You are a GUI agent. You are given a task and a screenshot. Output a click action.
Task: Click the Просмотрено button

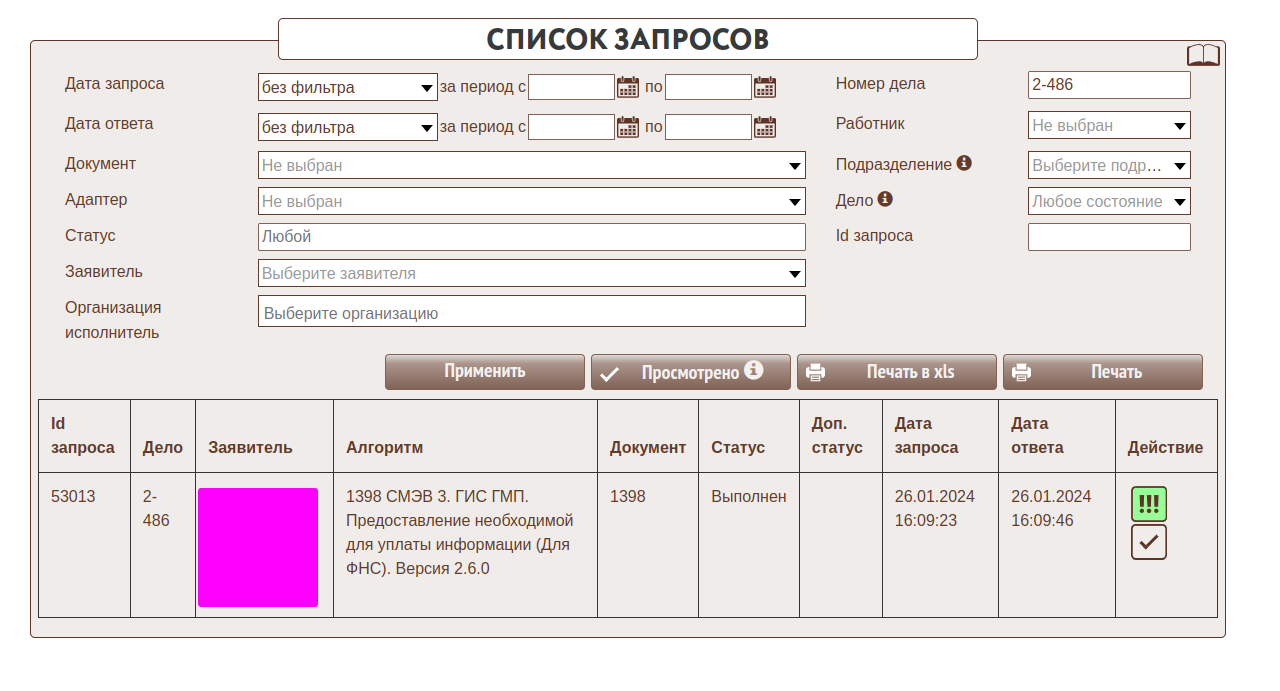(x=691, y=372)
